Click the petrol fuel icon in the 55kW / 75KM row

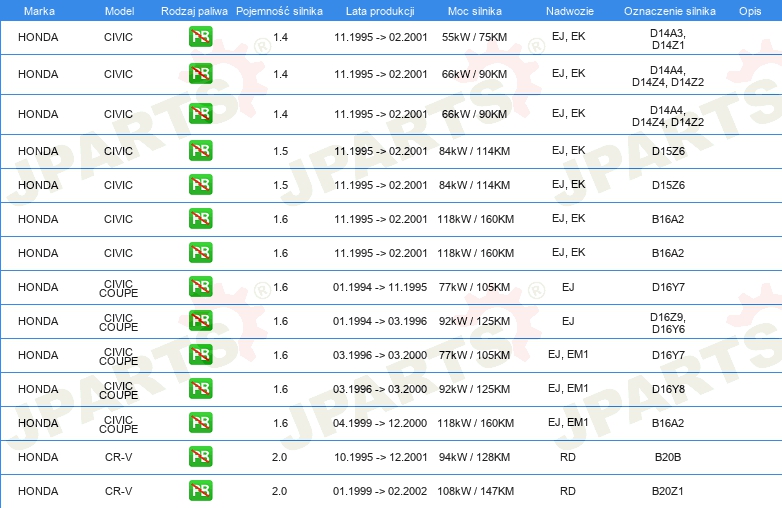(200, 37)
